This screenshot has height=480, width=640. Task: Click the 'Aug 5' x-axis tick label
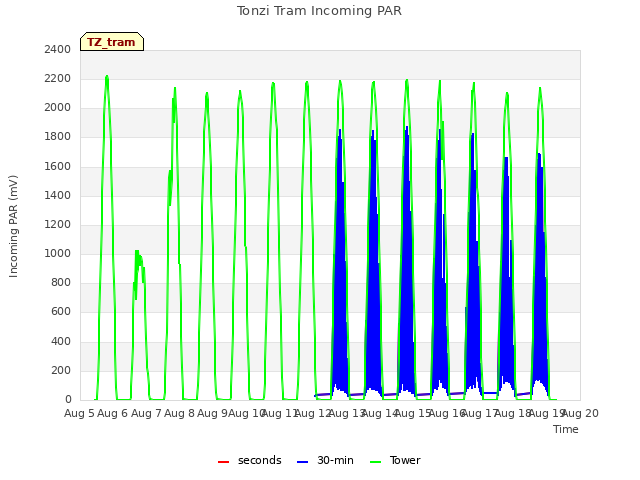(x=79, y=413)
